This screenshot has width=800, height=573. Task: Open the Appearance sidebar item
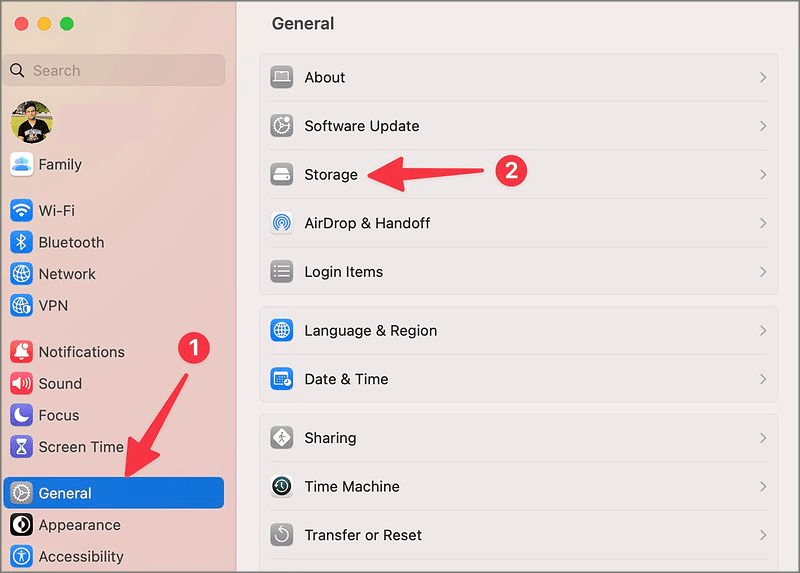[x=79, y=525]
